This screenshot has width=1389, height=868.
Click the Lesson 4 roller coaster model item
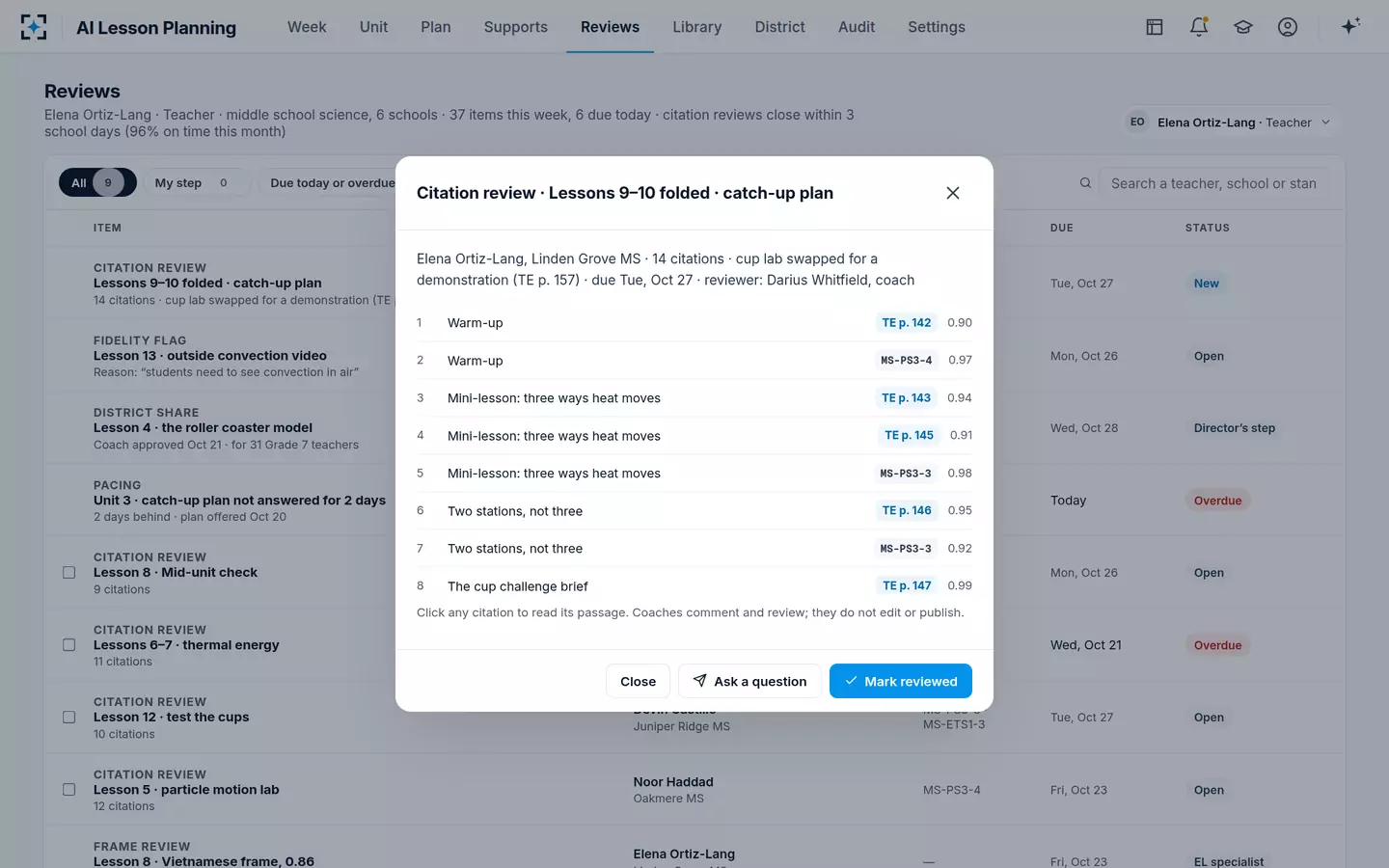[x=203, y=428]
